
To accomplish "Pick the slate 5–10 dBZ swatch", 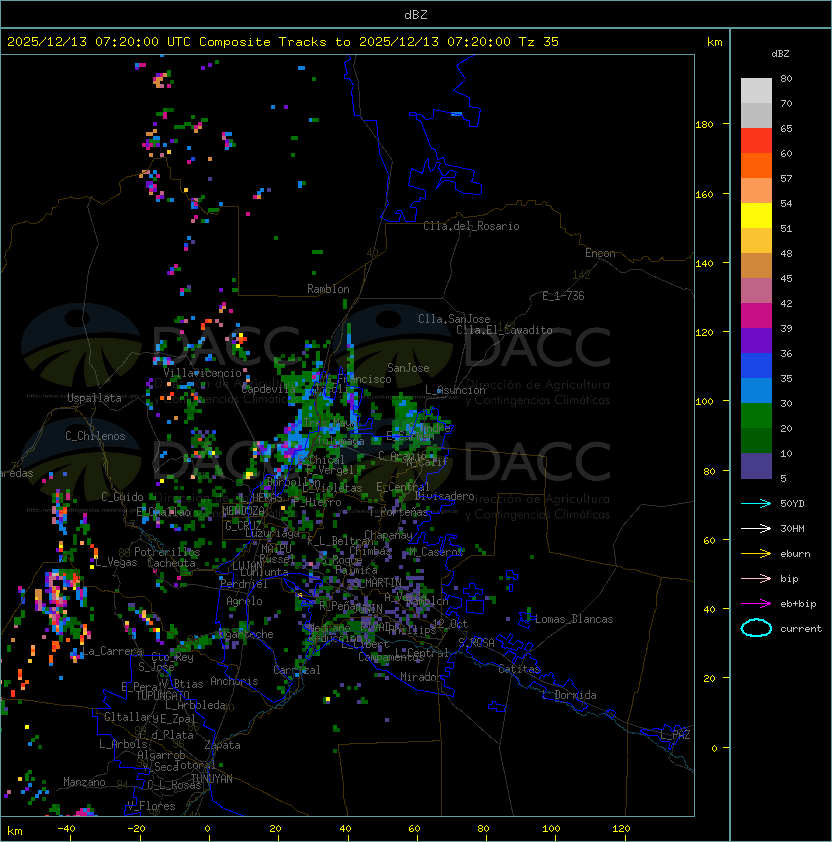I will [x=756, y=466].
